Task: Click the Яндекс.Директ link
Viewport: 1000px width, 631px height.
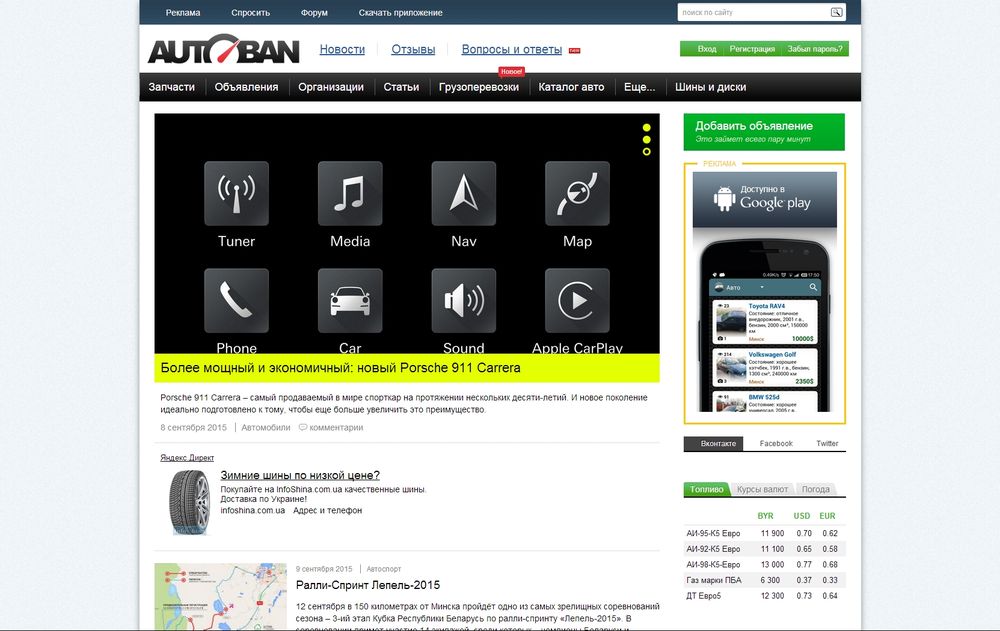Action: pos(187,457)
